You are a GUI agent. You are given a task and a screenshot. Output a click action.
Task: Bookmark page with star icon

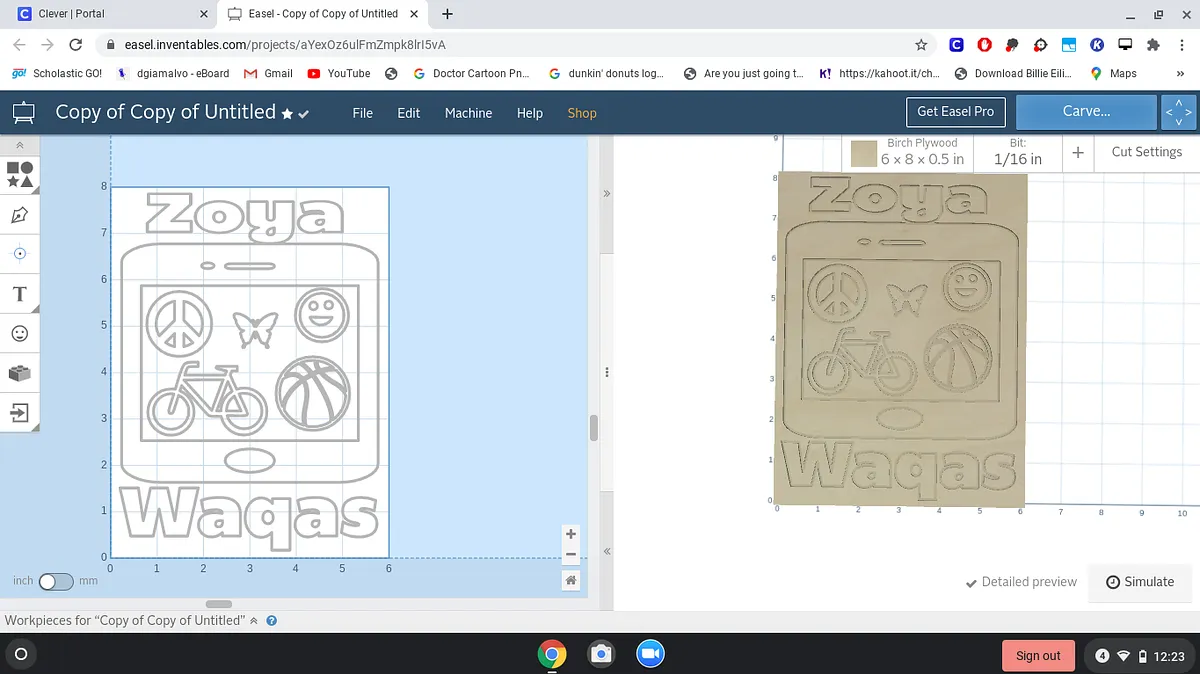pyautogui.click(x=921, y=45)
